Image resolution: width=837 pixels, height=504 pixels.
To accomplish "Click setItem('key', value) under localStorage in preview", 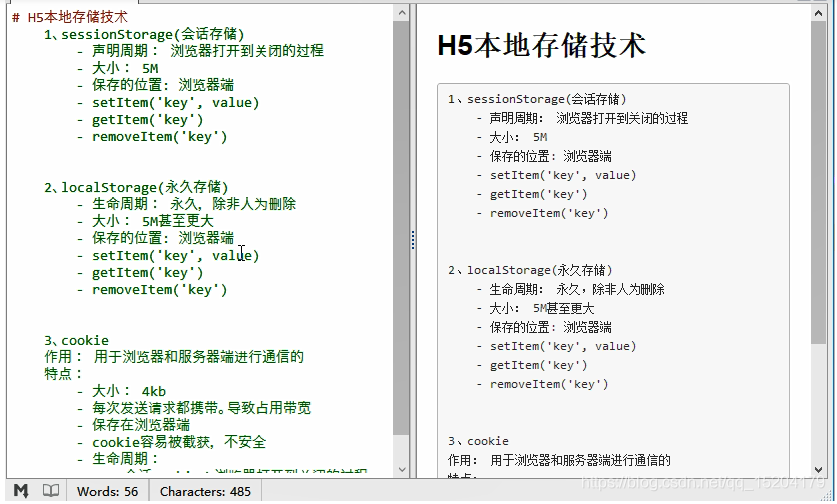I will [x=556, y=346].
